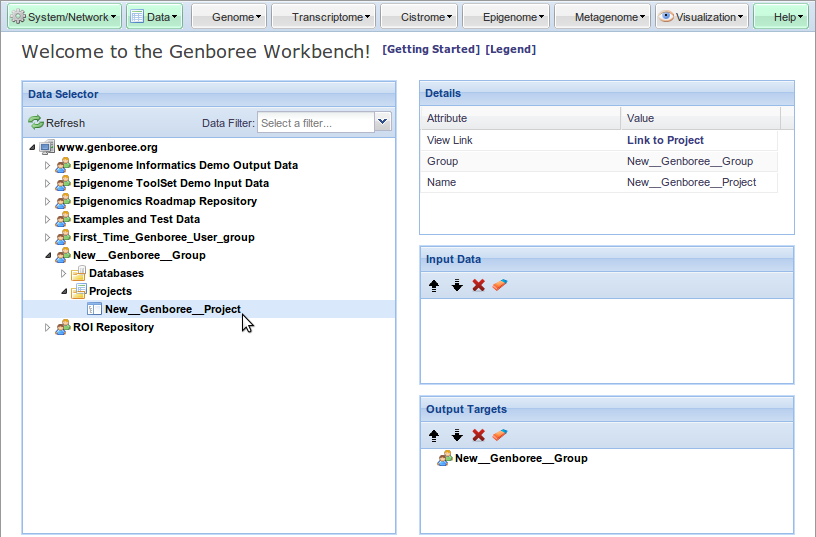This screenshot has width=816, height=537.
Task: Click eraser clear icon in Output Targets
Action: click(501, 436)
